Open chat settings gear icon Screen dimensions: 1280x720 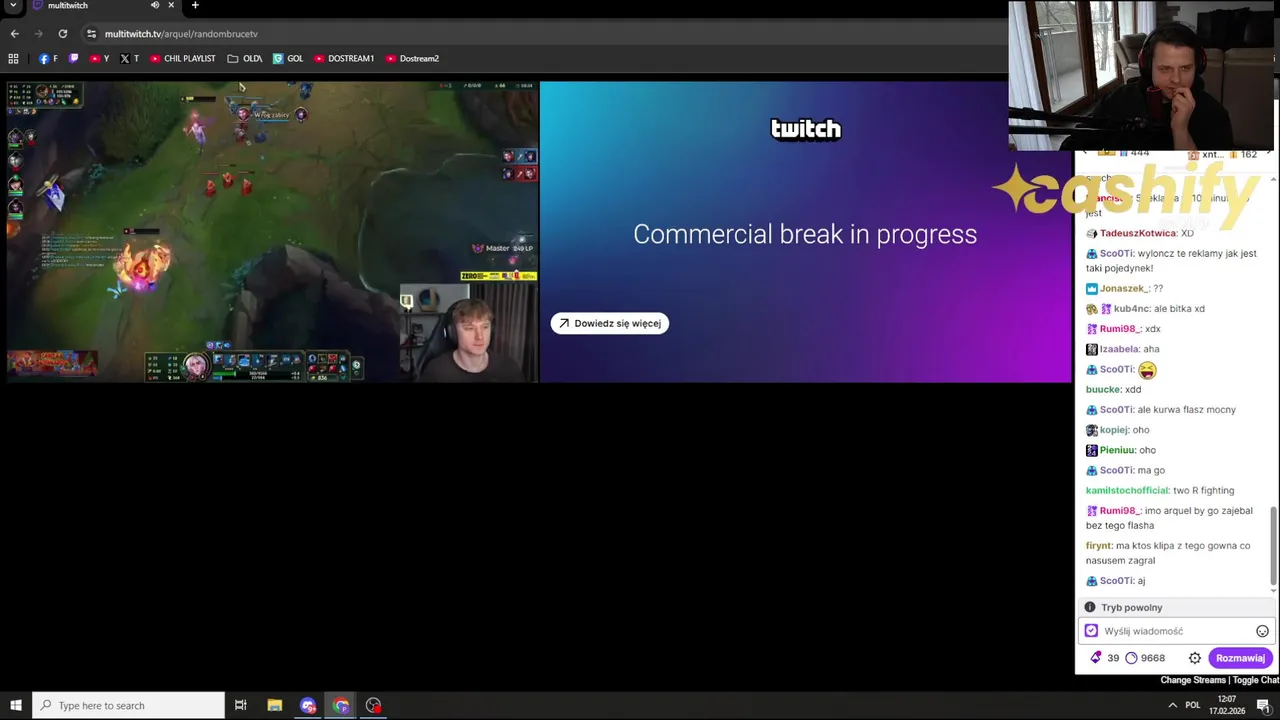click(x=1194, y=658)
